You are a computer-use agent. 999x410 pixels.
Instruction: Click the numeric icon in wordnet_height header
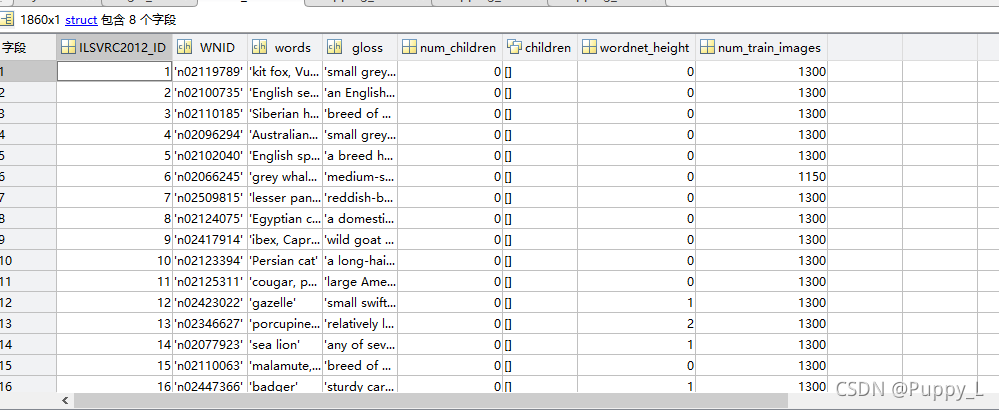589,47
